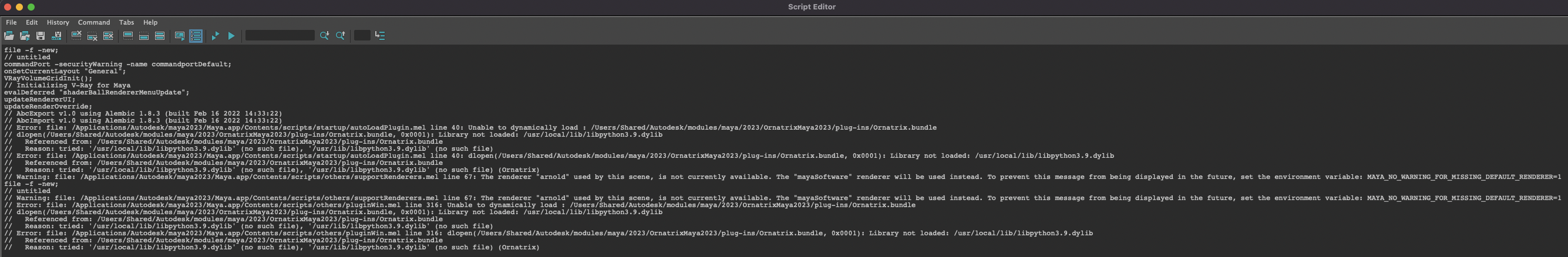Click the search text field
This screenshot has width=1568, height=257.
pyautogui.click(x=280, y=36)
